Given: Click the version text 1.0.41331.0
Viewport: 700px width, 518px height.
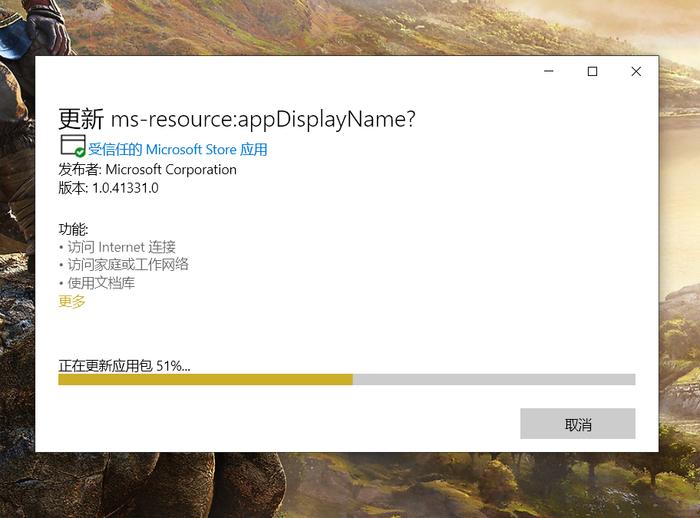Looking at the screenshot, I should [125, 188].
